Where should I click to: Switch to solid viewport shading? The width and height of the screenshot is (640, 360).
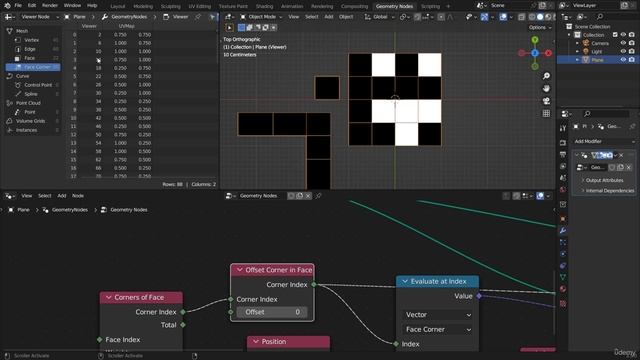coord(540,17)
